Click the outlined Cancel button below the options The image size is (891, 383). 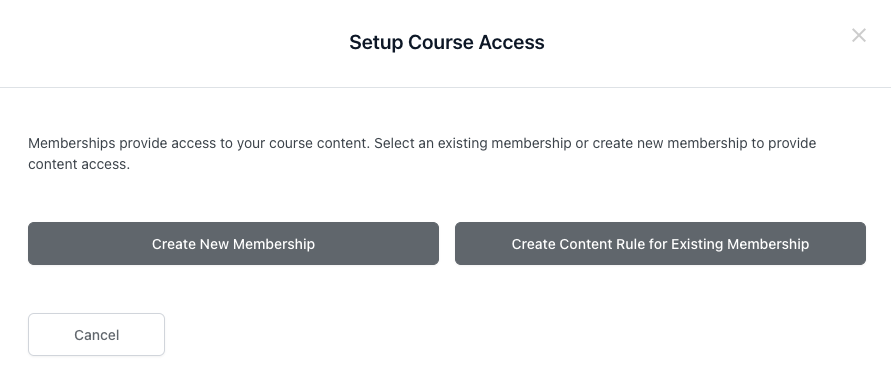pos(97,335)
